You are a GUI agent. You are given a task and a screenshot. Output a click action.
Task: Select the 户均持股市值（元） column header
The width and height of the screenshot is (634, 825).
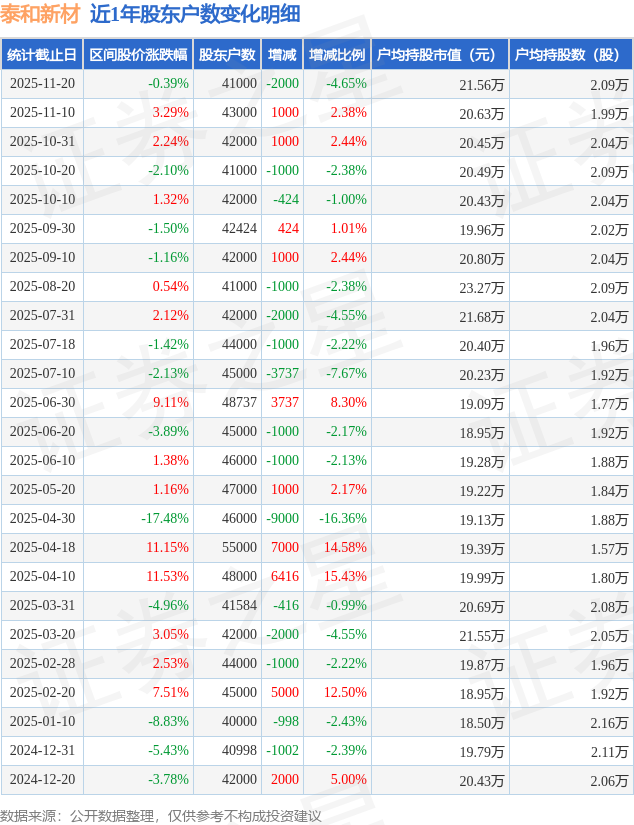(439, 55)
